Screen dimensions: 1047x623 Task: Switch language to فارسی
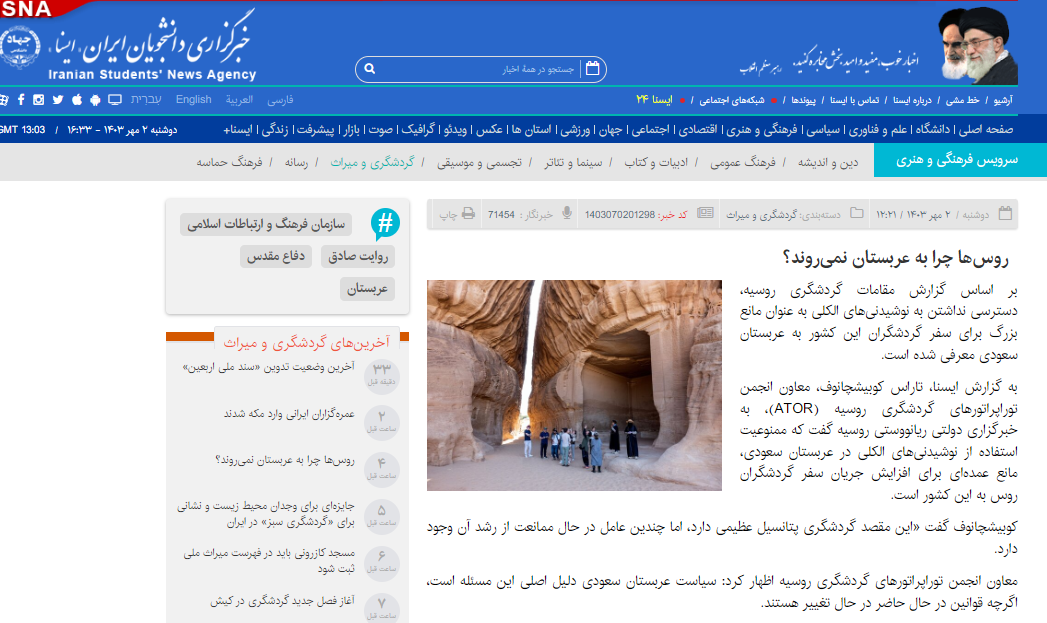280,99
